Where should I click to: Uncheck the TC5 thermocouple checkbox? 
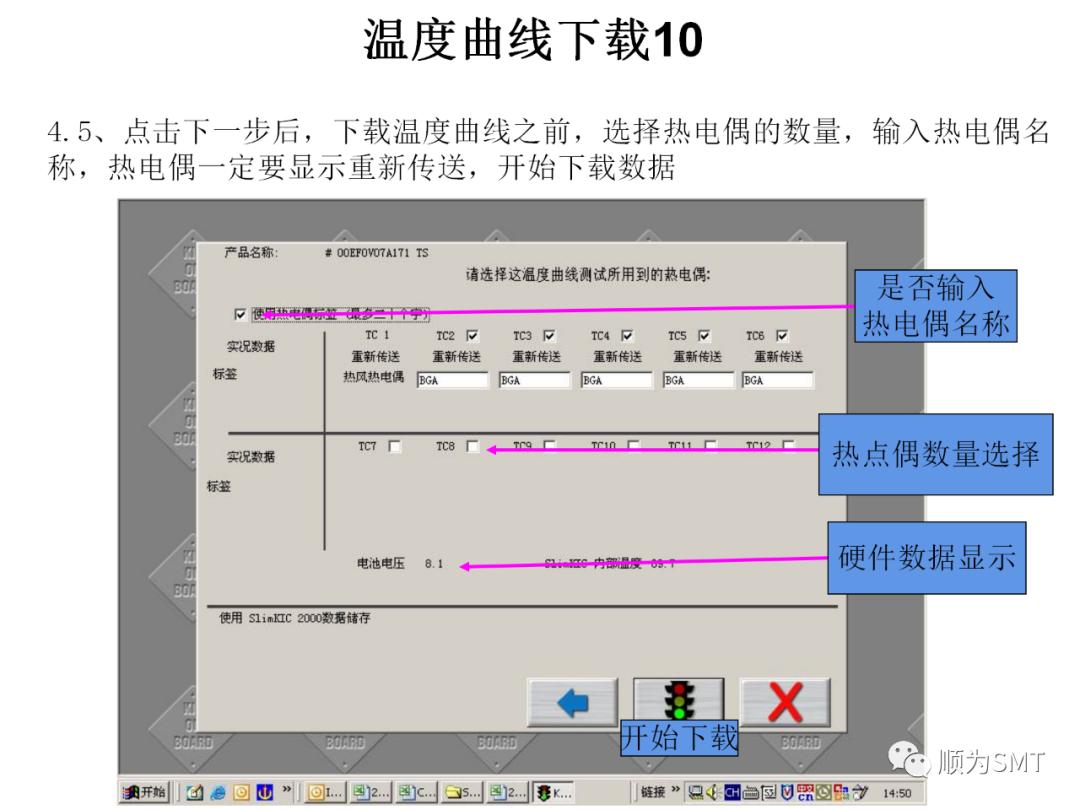pyautogui.click(x=704, y=335)
